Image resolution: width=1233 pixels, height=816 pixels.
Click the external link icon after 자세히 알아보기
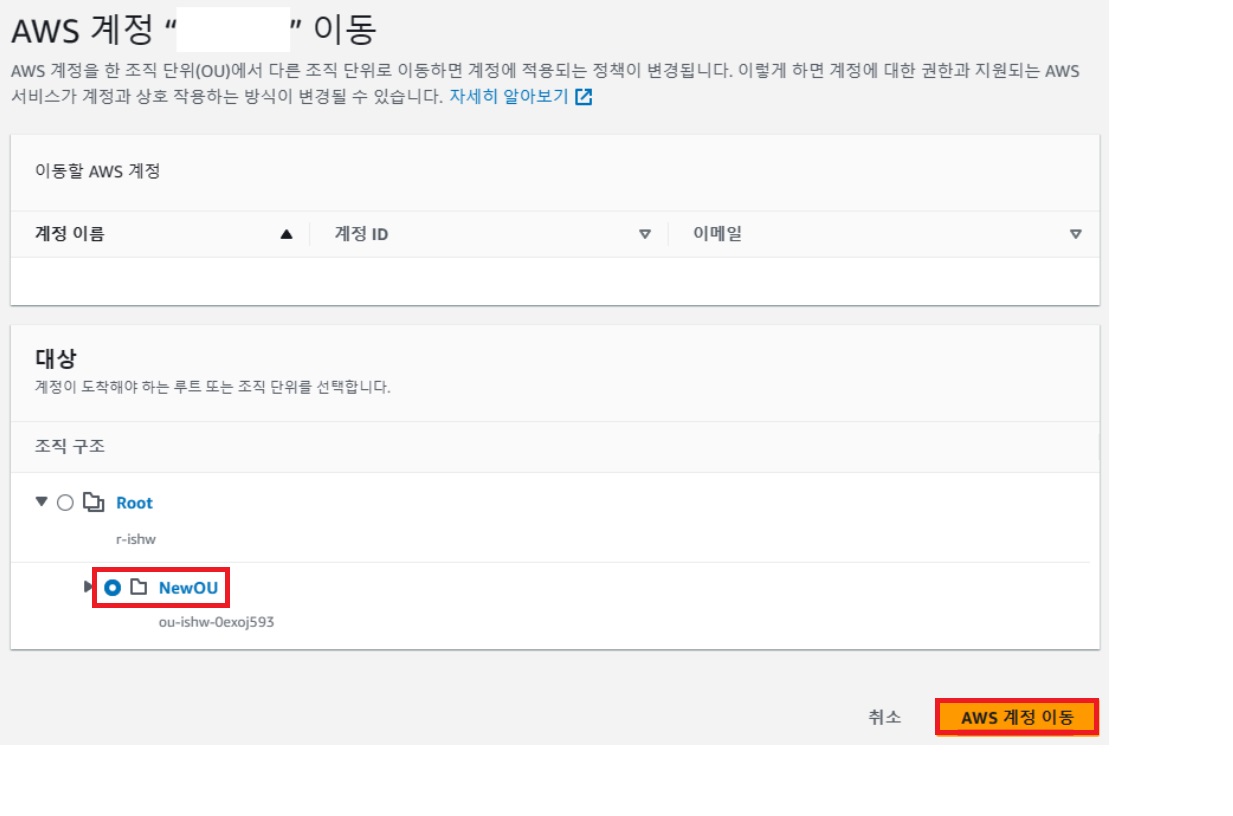[x=584, y=97]
